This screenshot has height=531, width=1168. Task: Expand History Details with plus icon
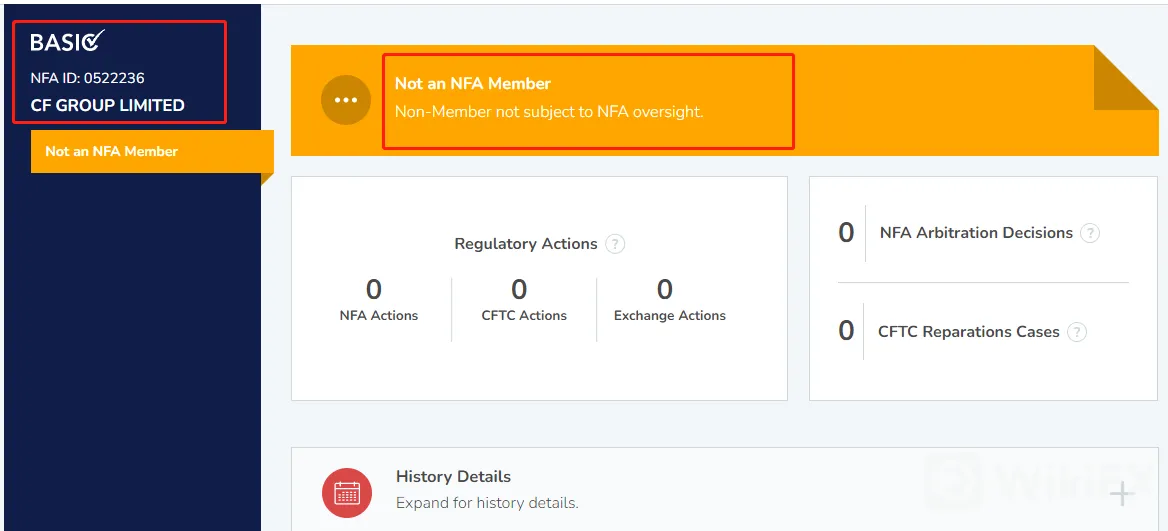tap(1121, 494)
